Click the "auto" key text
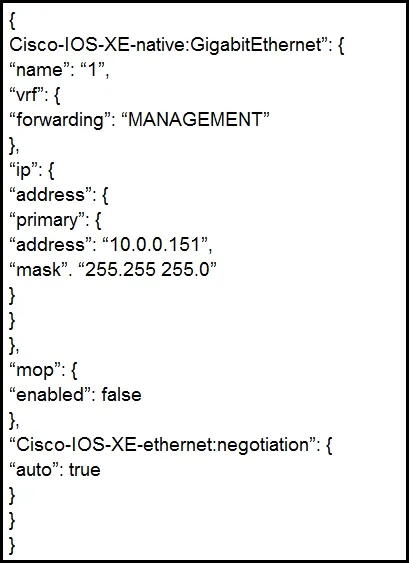 pyautogui.click(x=36, y=470)
